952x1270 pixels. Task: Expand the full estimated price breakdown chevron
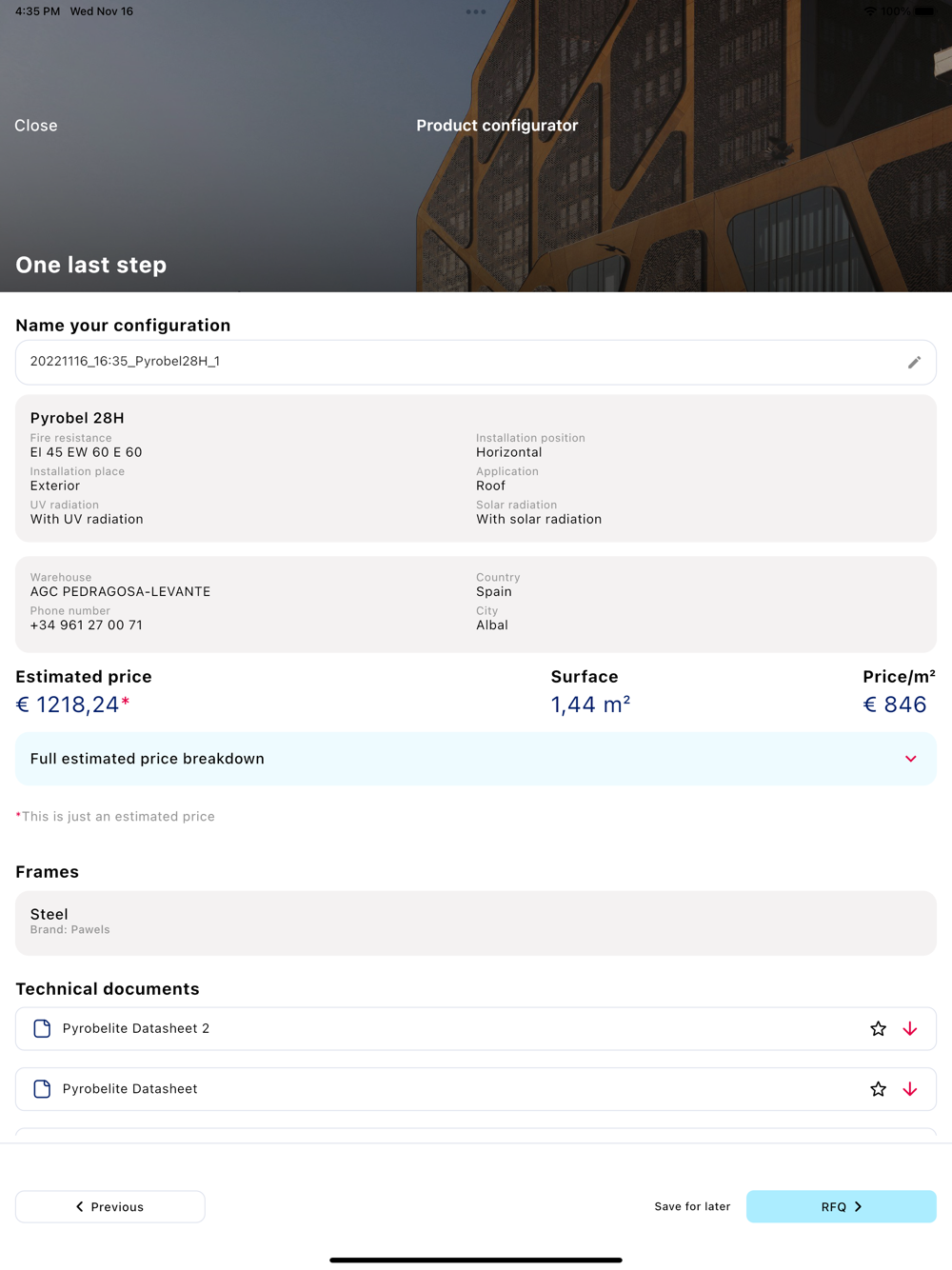(910, 759)
